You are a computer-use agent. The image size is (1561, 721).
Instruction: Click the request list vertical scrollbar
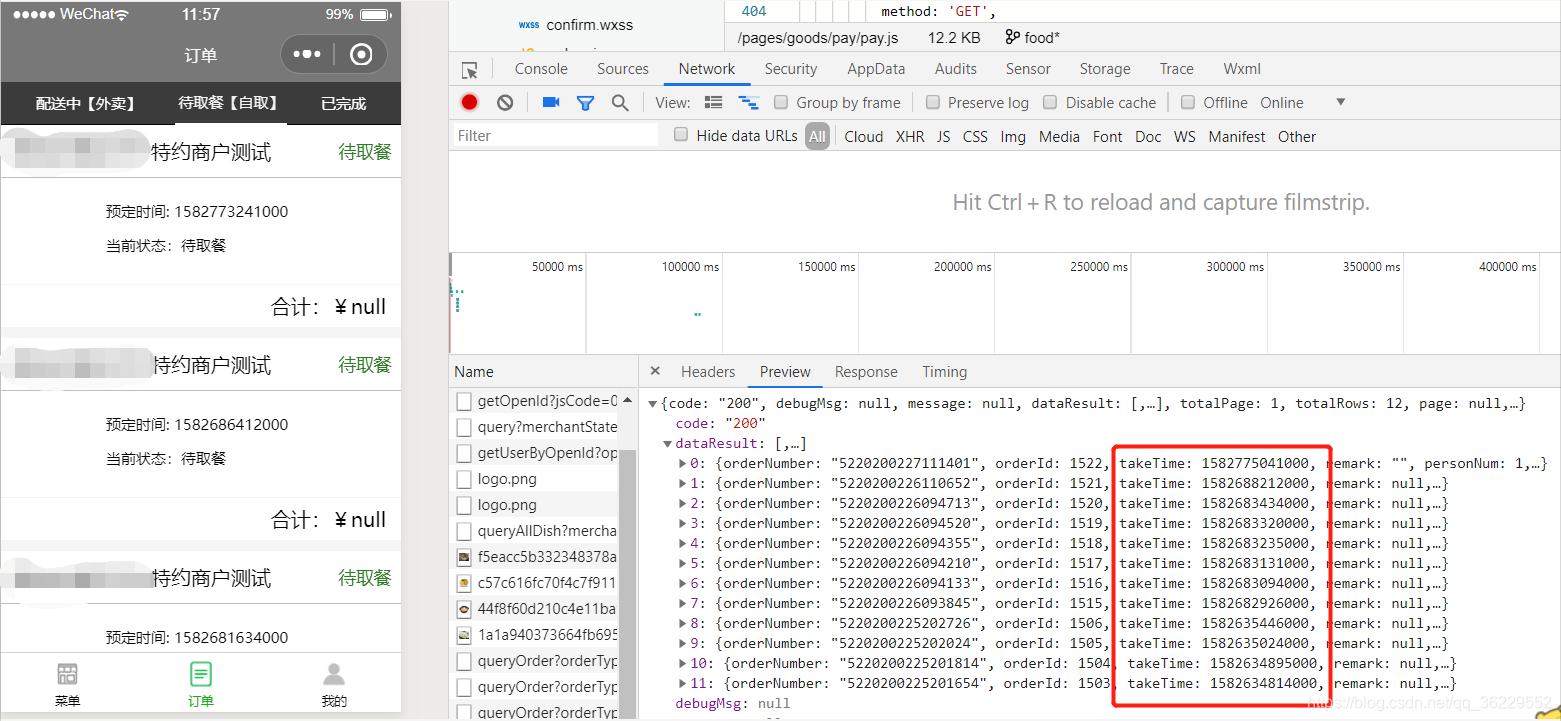tap(628, 585)
